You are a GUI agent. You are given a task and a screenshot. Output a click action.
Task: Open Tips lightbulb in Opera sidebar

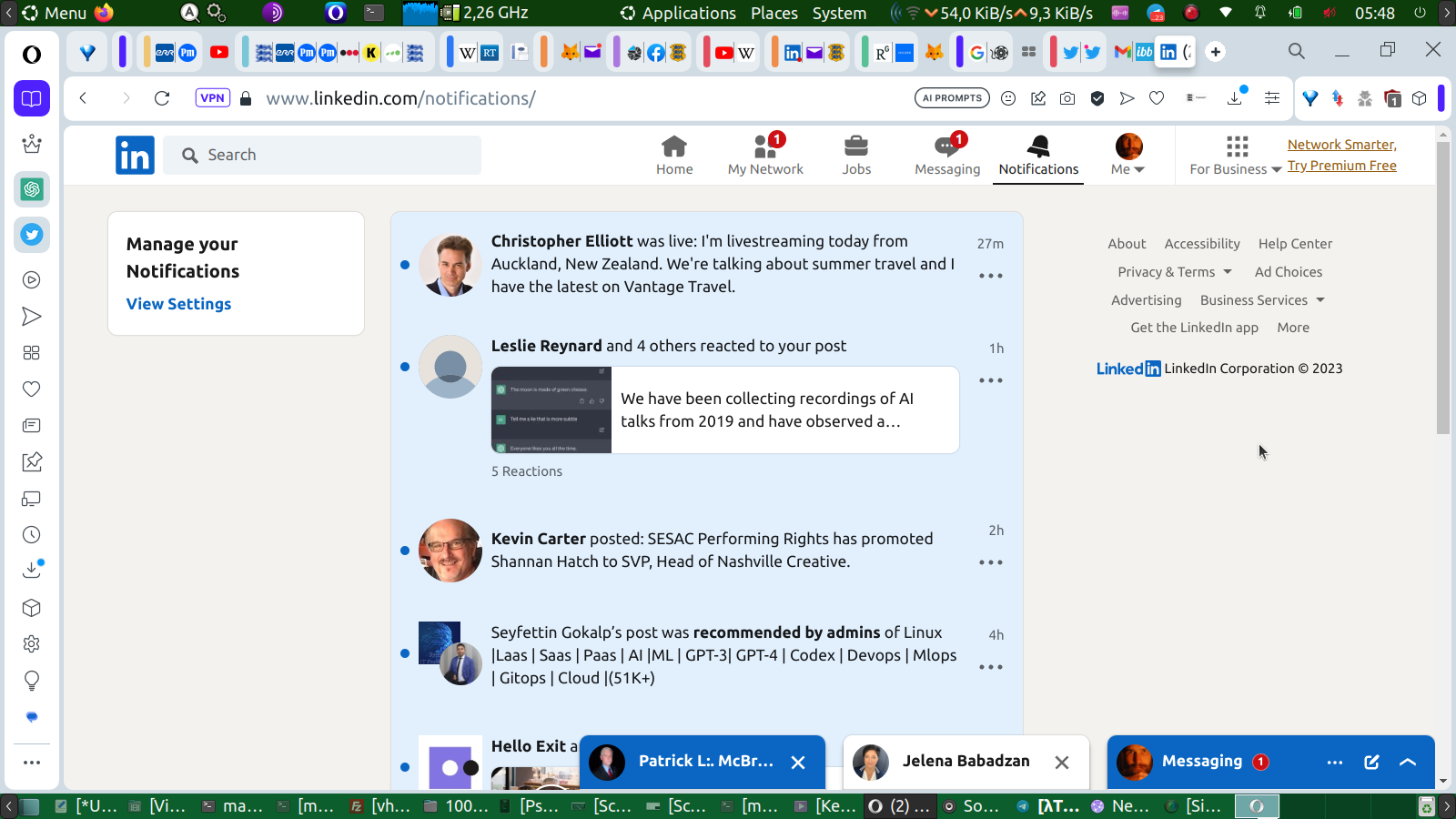[32, 681]
